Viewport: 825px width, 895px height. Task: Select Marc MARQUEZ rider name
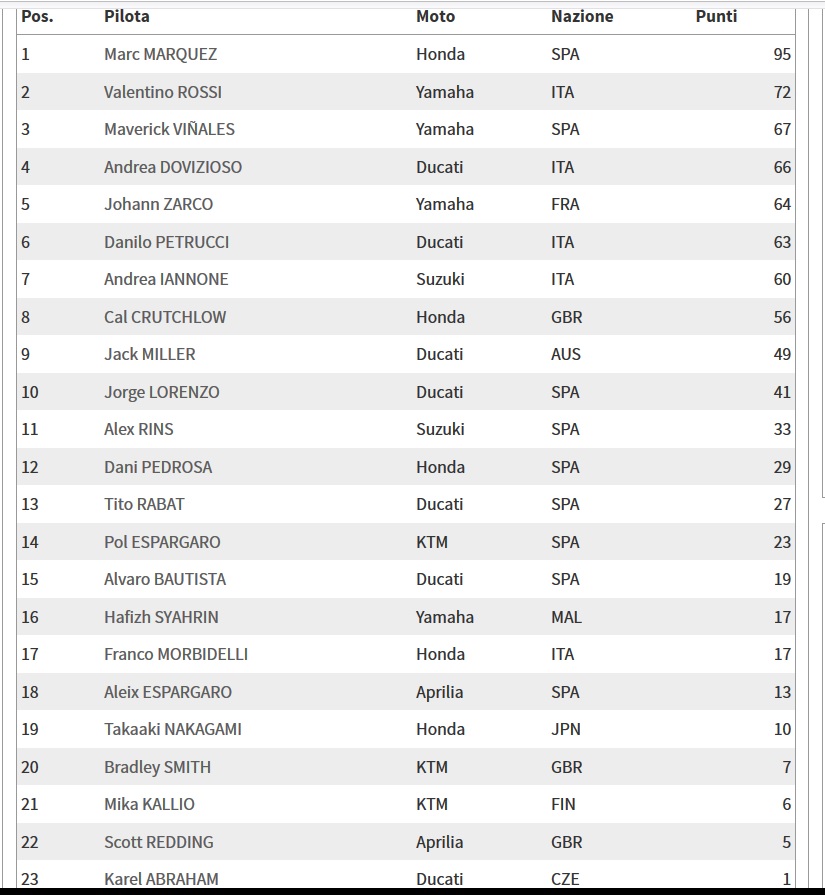pos(160,54)
